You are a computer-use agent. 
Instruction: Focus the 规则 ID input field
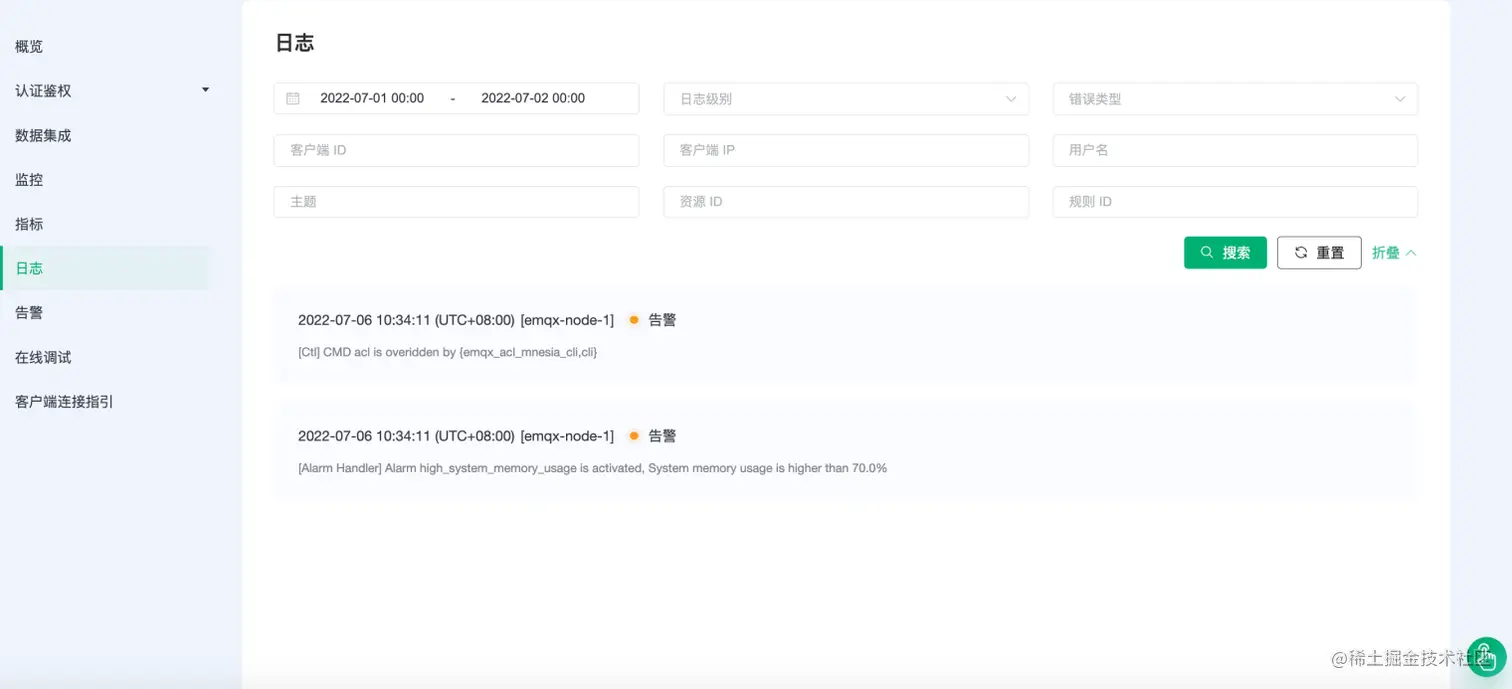pyautogui.click(x=1235, y=201)
